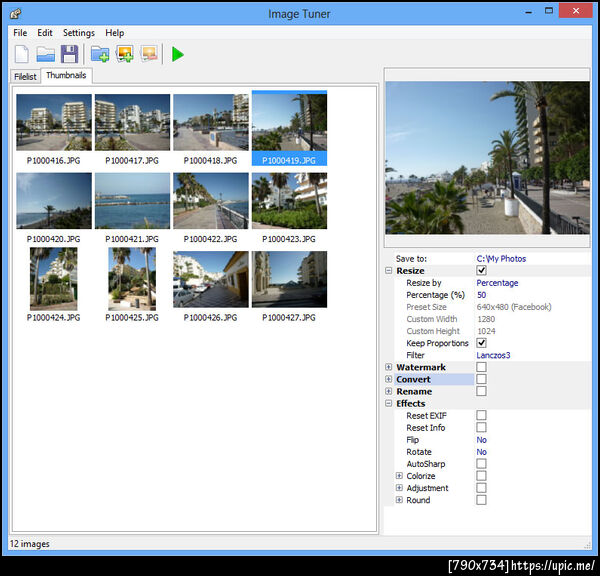The image size is (600, 576).
Task: Enable the Round checkbox
Action: [x=481, y=500]
